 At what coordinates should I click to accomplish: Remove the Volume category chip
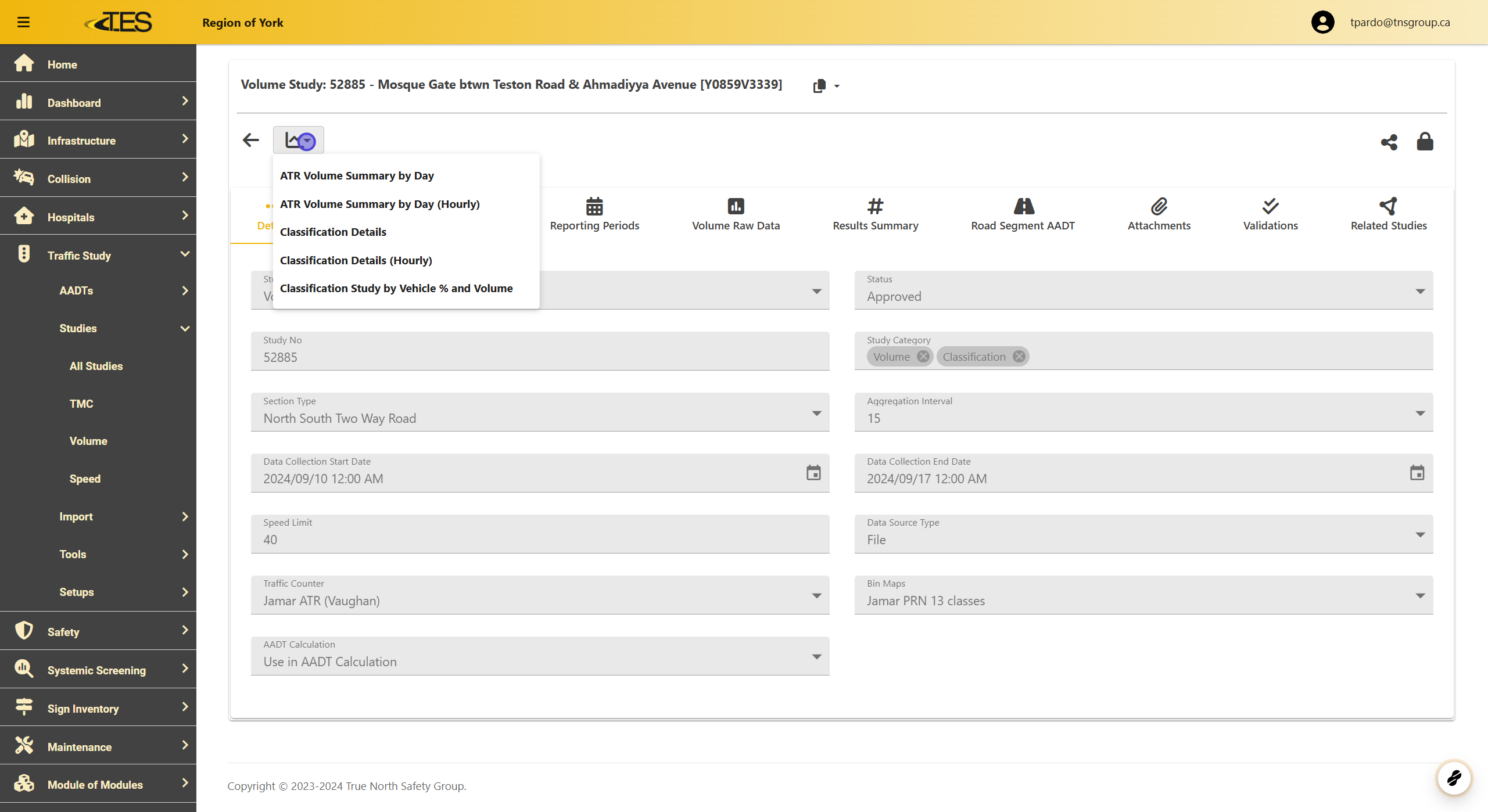tap(923, 357)
